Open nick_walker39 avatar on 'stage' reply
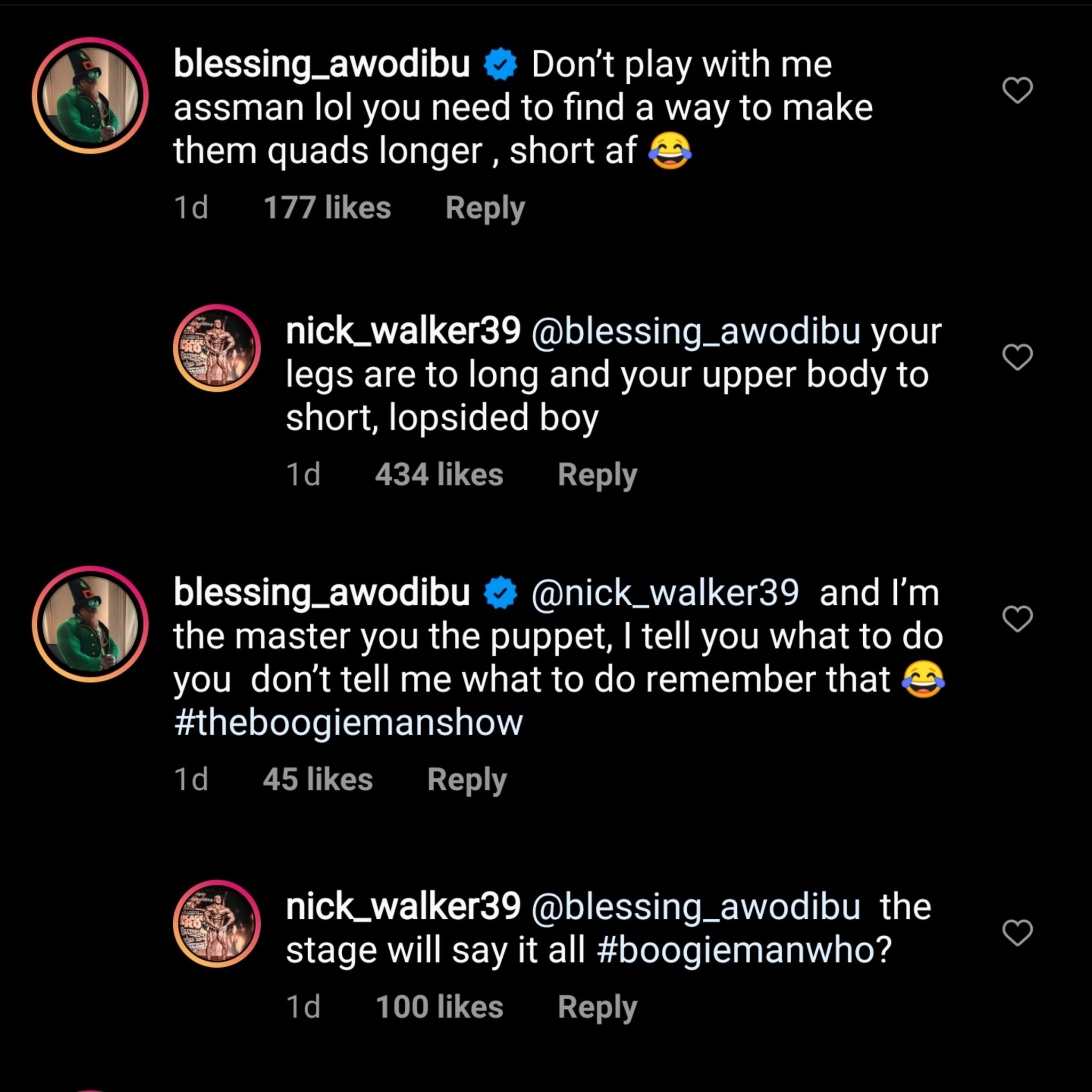This screenshot has height=1092, width=1092. click(216, 923)
